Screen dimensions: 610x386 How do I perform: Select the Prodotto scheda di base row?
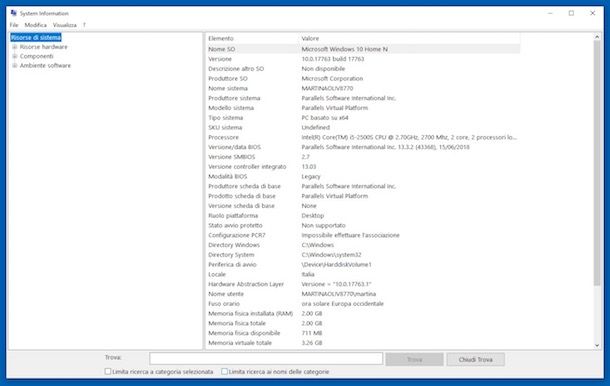point(363,196)
